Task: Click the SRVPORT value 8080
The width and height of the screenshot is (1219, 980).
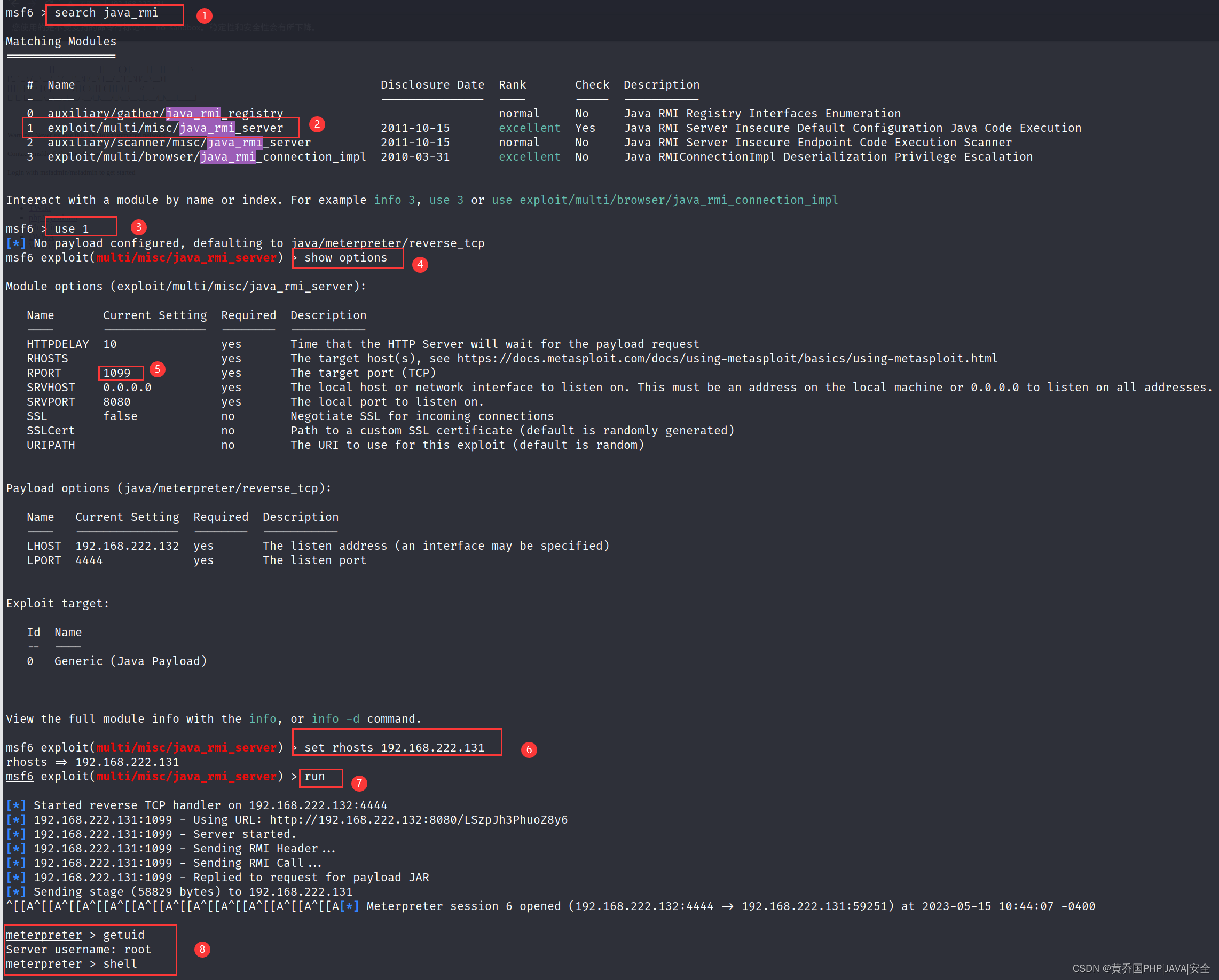Action: [x=117, y=402]
